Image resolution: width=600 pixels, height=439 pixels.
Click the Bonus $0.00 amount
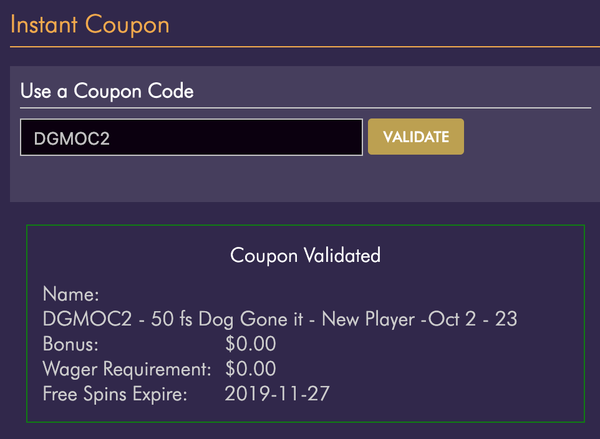point(251,344)
